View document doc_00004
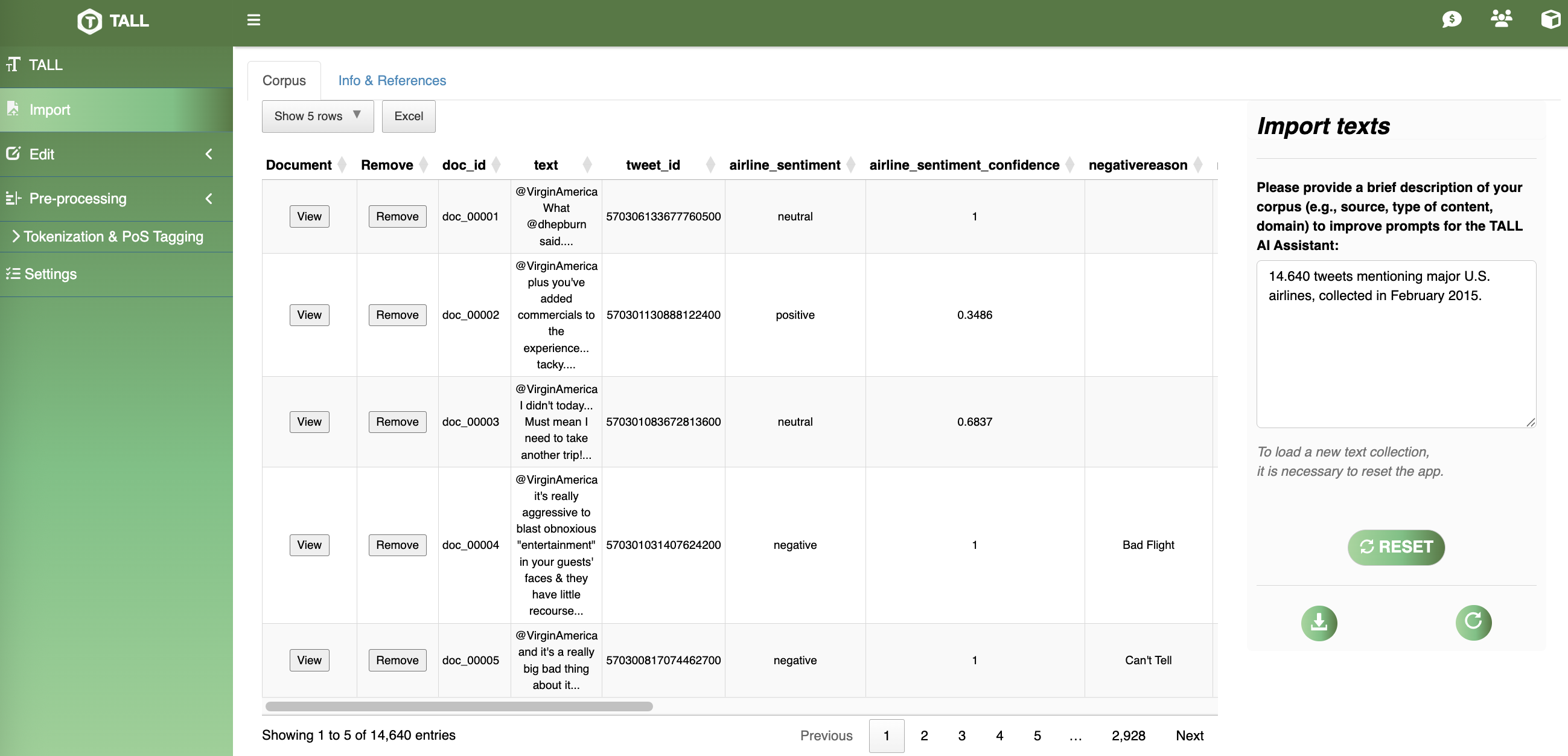The image size is (1568, 756). pos(309,545)
